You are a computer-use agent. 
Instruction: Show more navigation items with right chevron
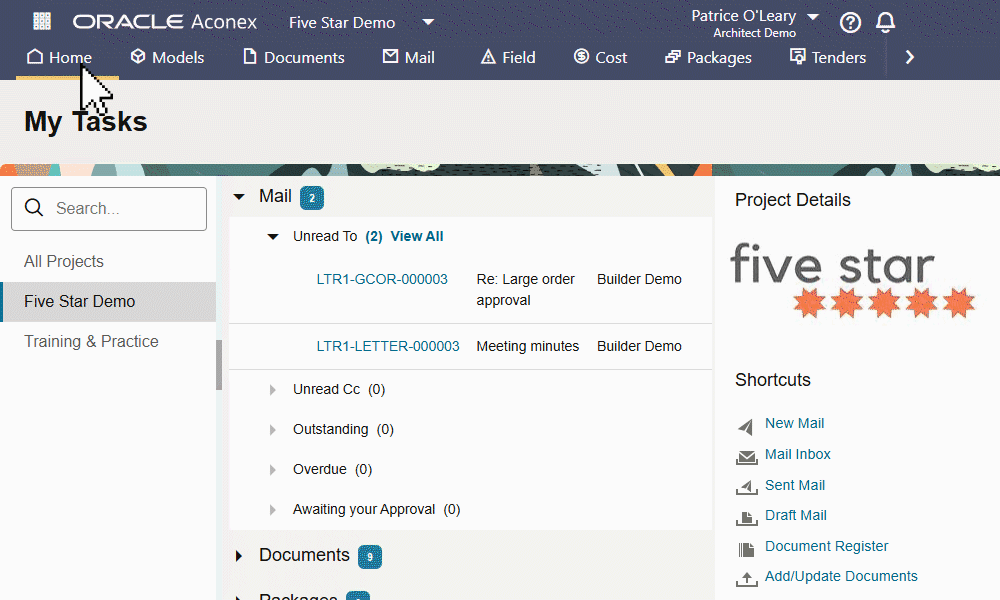910,57
